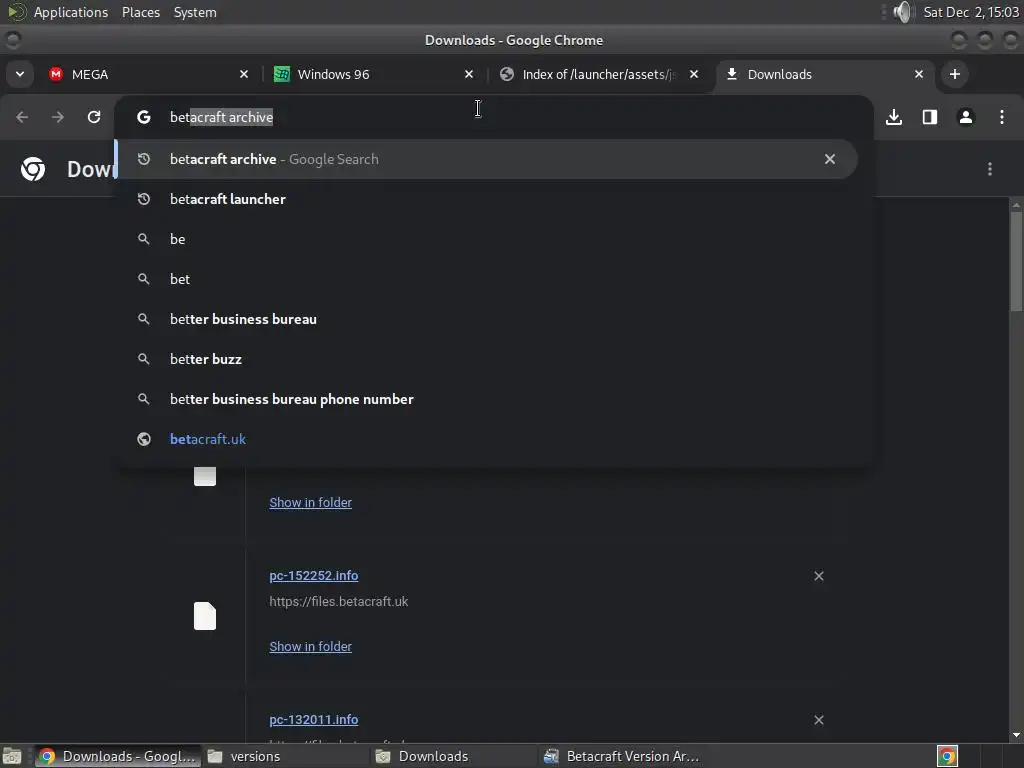This screenshot has height=768, width=1024.
Task: Click Show in folder under pc-152252.info
Action: point(310,647)
